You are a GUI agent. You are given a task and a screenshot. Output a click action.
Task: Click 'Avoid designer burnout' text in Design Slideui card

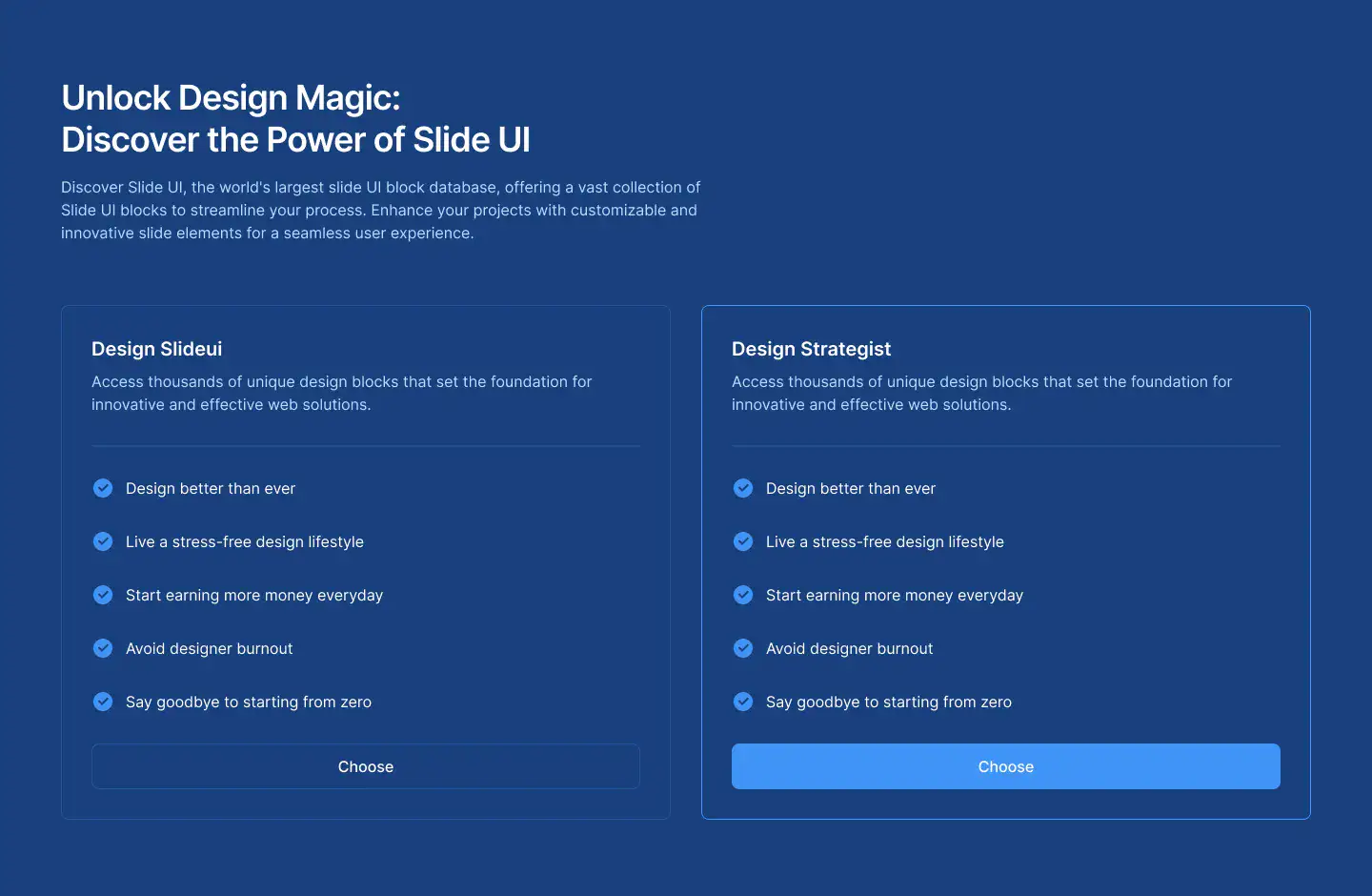[210, 648]
